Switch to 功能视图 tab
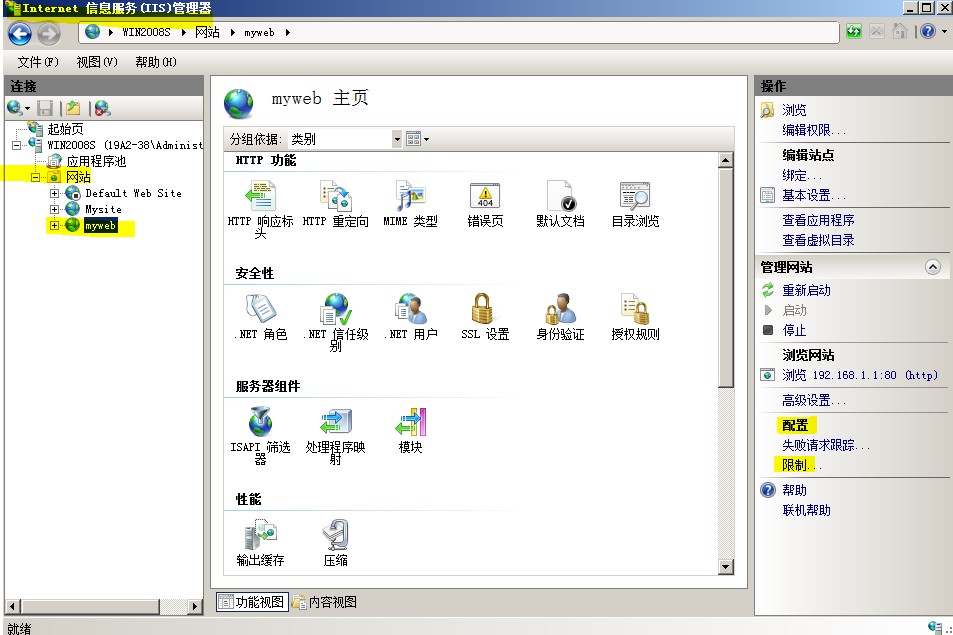 [x=252, y=602]
